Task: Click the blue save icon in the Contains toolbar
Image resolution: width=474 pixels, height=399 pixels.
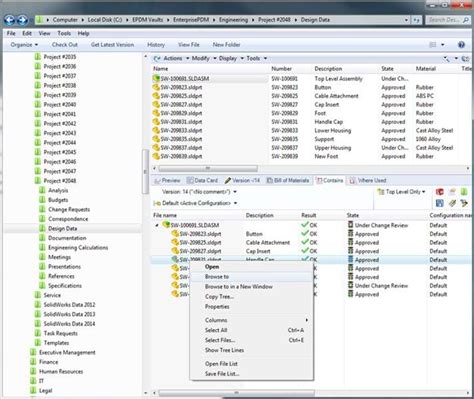Action: pos(440,203)
